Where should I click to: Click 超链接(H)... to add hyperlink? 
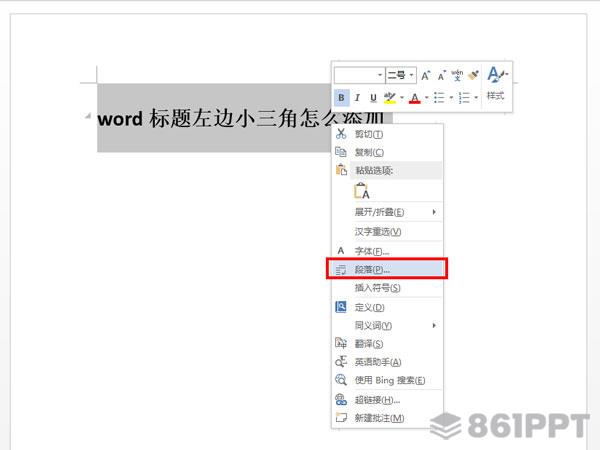[x=377, y=399]
